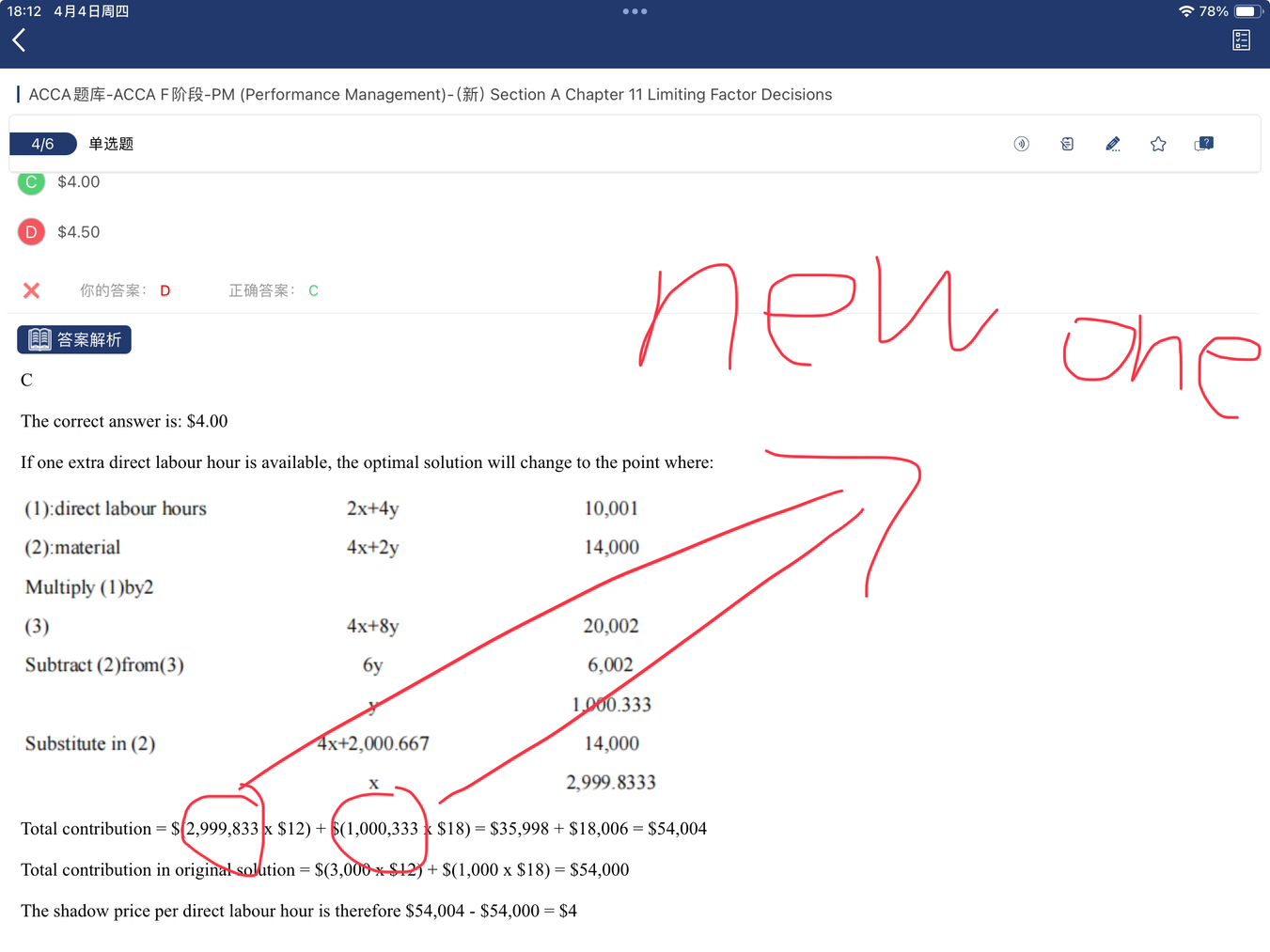Tap the $4.50 option text
This screenshot has width=1270, height=952.
pos(78,232)
